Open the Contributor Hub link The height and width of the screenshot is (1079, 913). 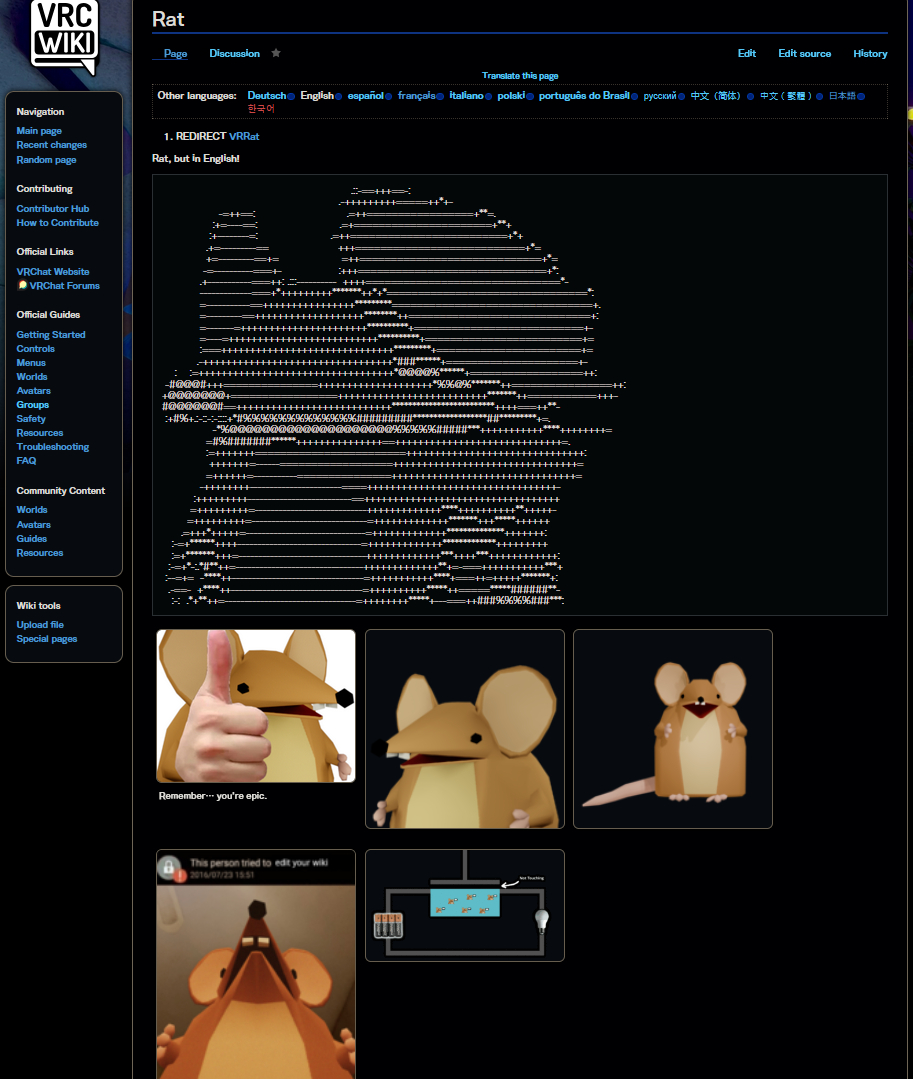pyautogui.click(x=52, y=209)
